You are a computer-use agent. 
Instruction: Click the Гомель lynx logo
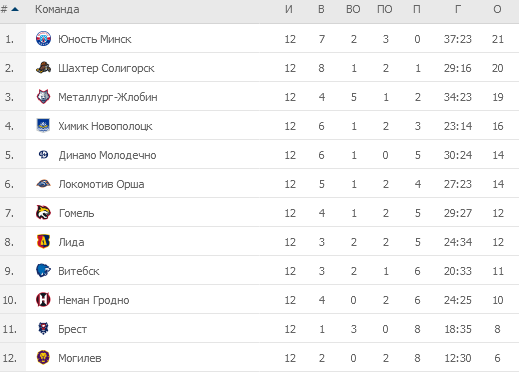click(43, 213)
